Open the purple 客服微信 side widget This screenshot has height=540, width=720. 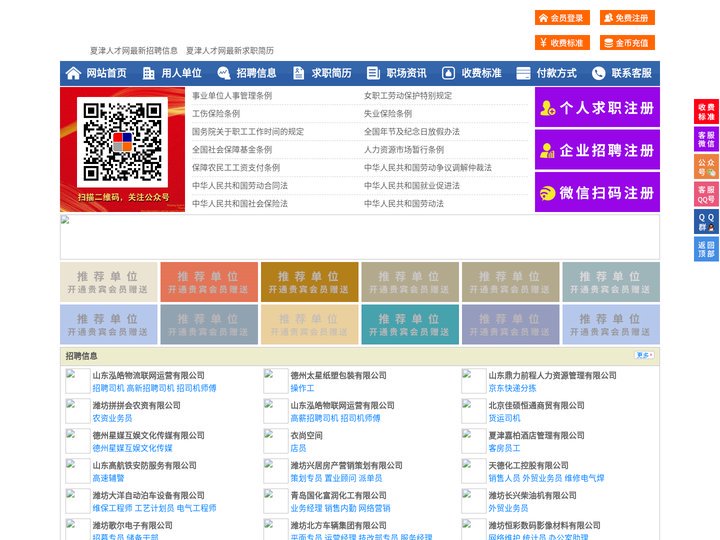point(706,139)
